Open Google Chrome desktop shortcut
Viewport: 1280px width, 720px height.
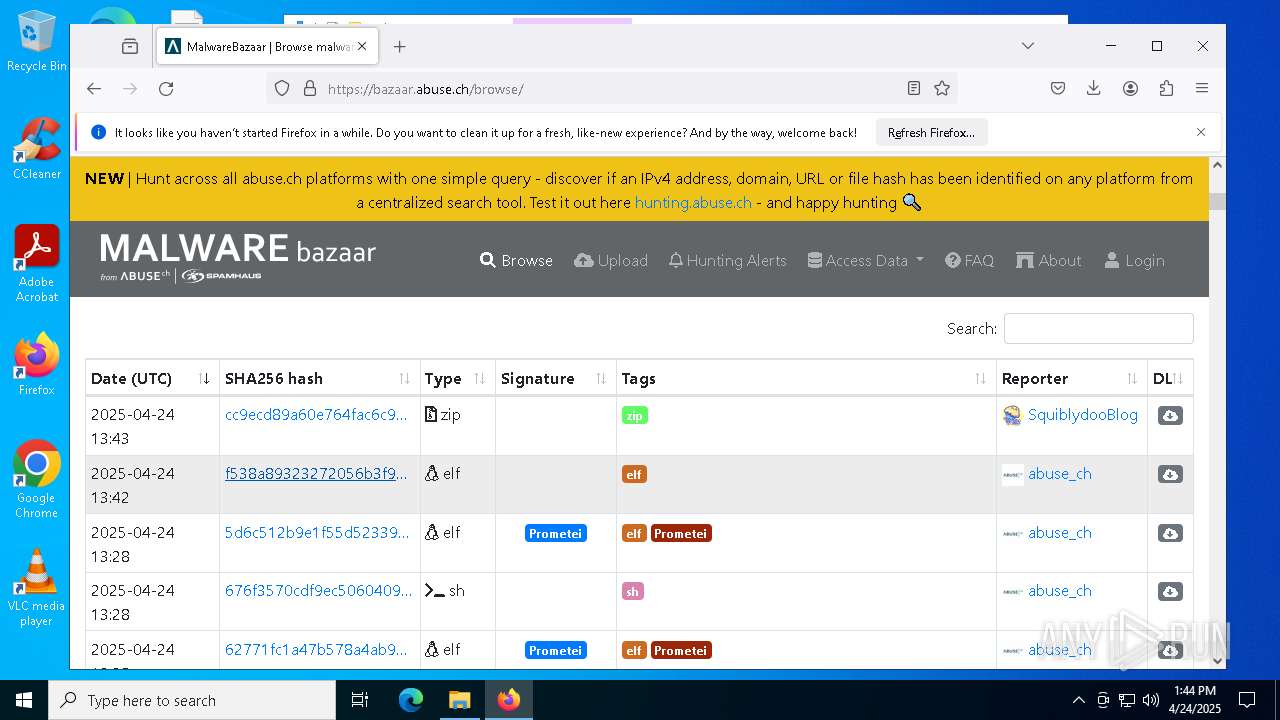point(37,480)
